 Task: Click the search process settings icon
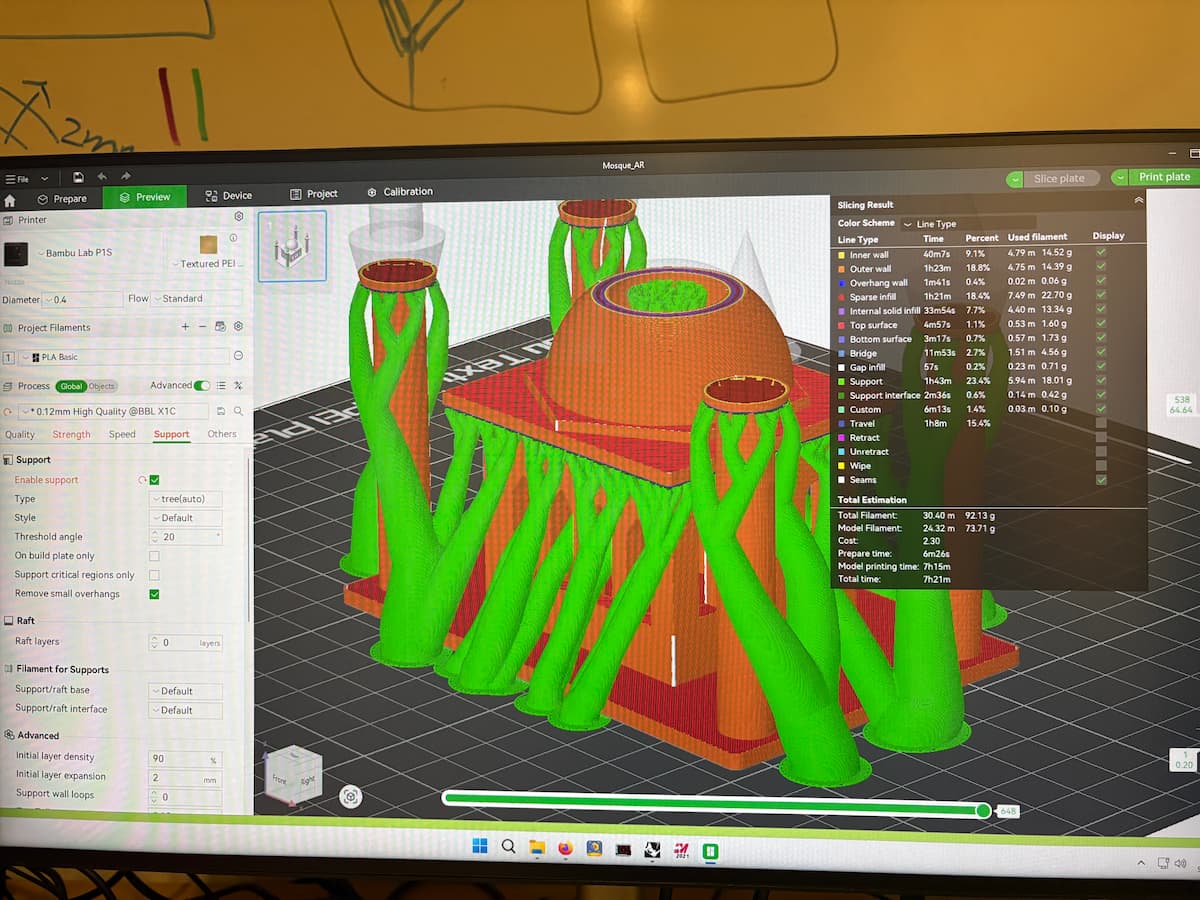click(x=238, y=411)
